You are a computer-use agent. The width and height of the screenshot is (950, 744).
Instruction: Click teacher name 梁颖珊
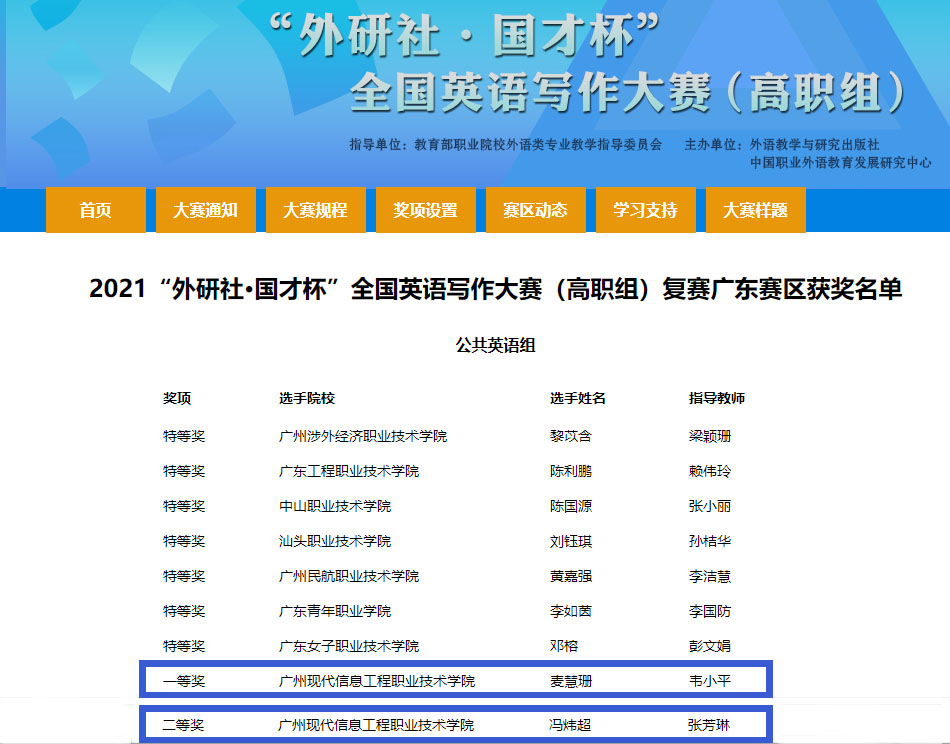tap(709, 436)
